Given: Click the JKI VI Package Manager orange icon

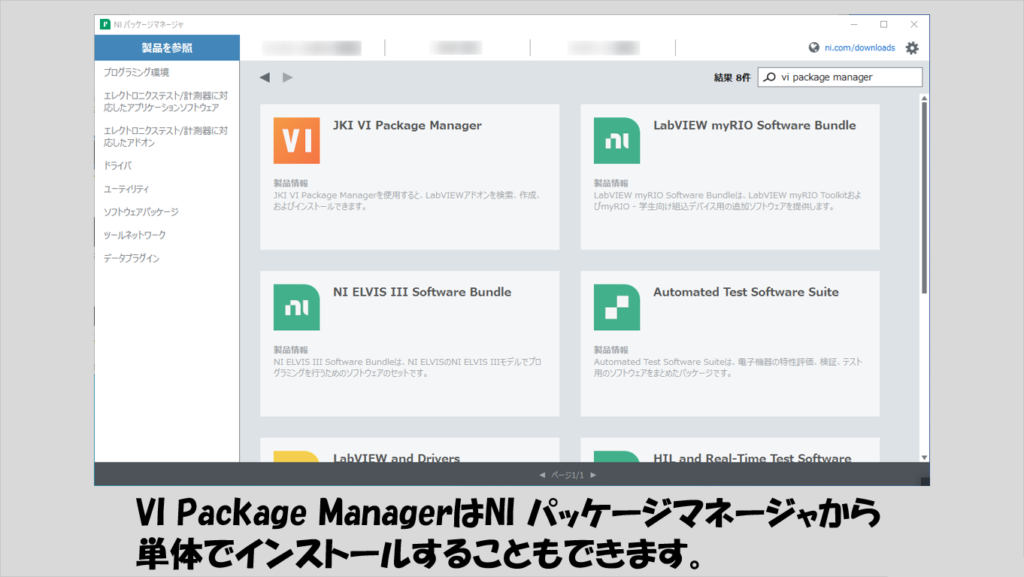Looking at the screenshot, I should tap(296, 141).
